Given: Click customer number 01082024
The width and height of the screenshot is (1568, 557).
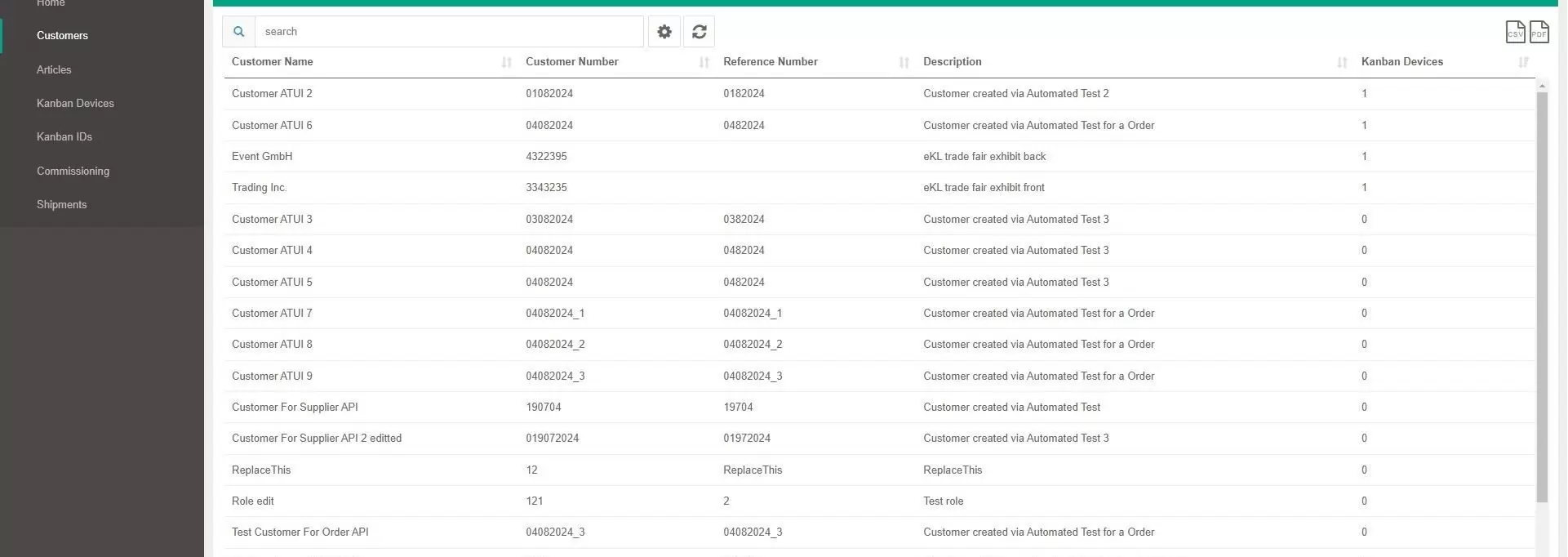Looking at the screenshot, I should point(549,94).
